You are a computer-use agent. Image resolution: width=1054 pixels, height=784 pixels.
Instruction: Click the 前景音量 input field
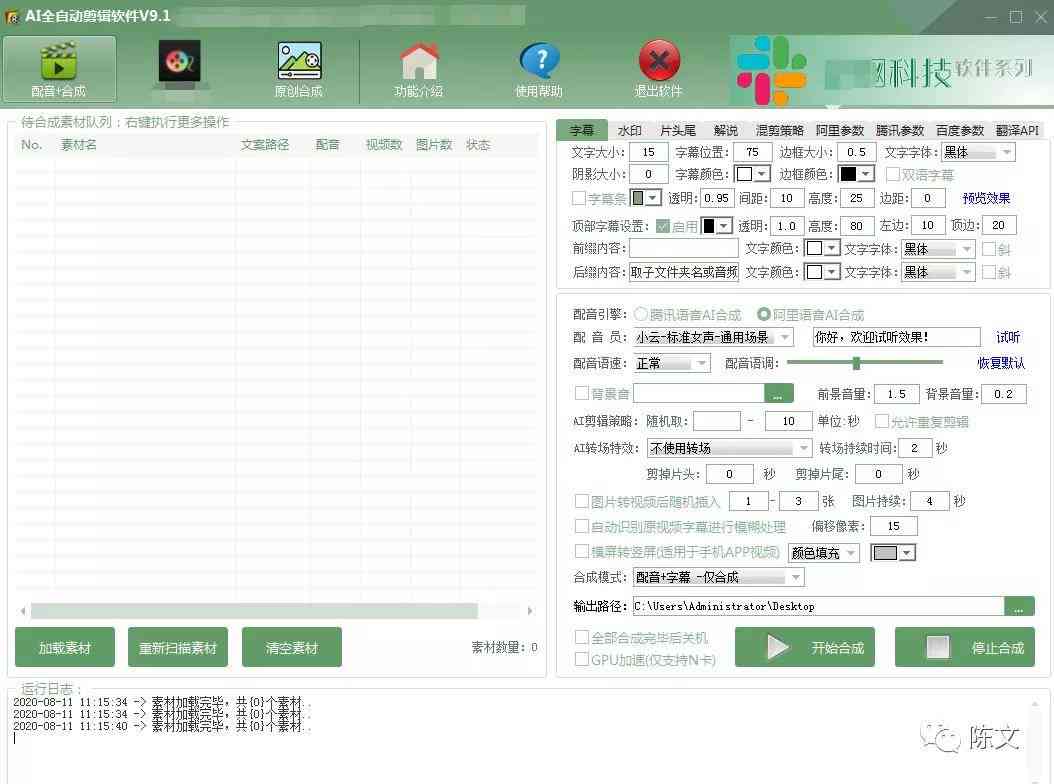[897, 394]
